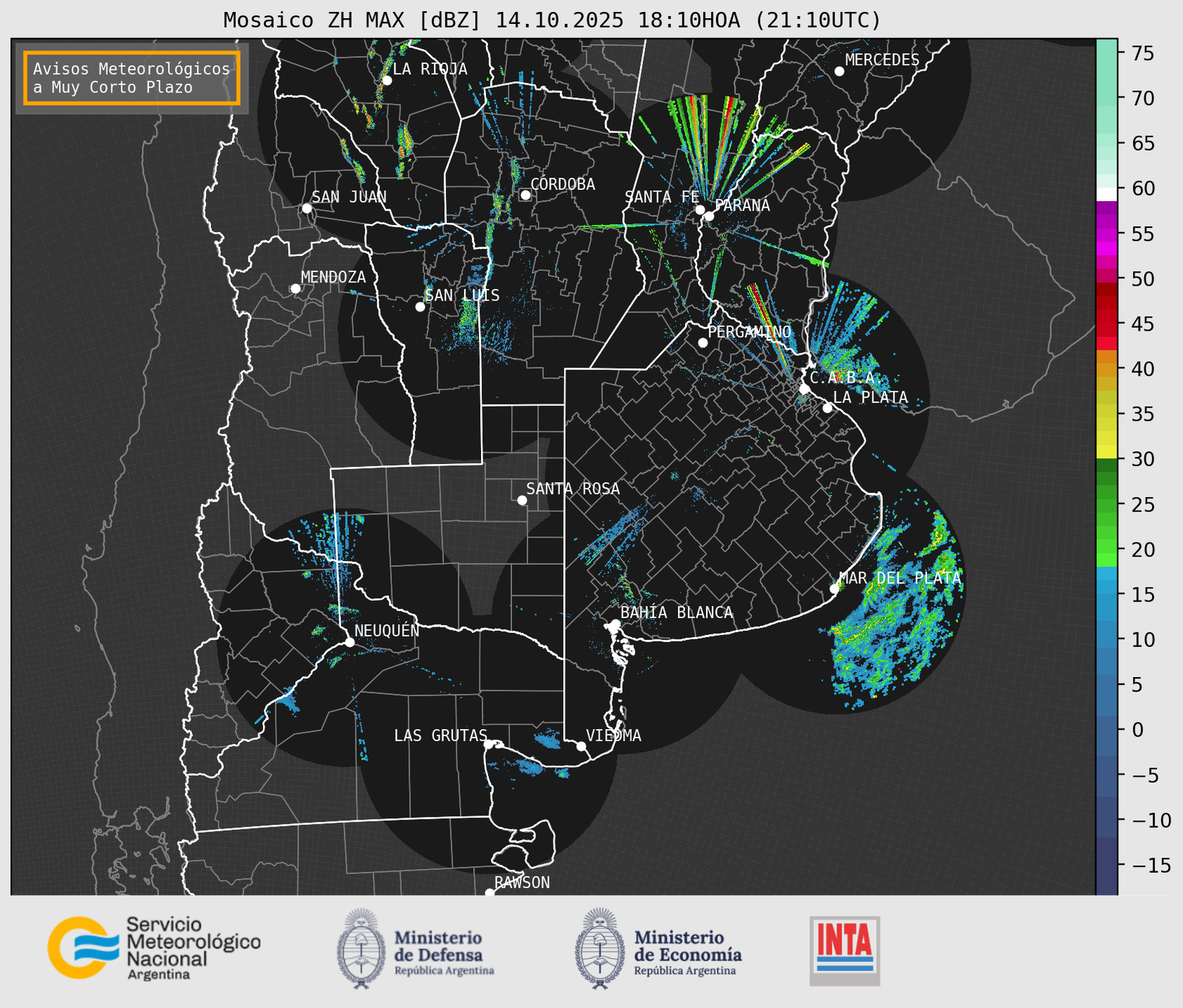
Task: Click the Santa Rosa city marker dot
Action: (x=522, y=500)
